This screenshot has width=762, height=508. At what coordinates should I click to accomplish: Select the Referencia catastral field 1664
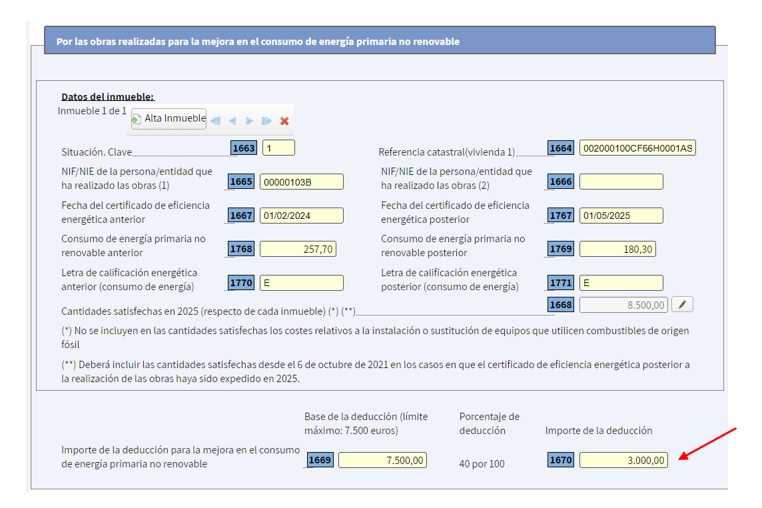tap(638, 148)
